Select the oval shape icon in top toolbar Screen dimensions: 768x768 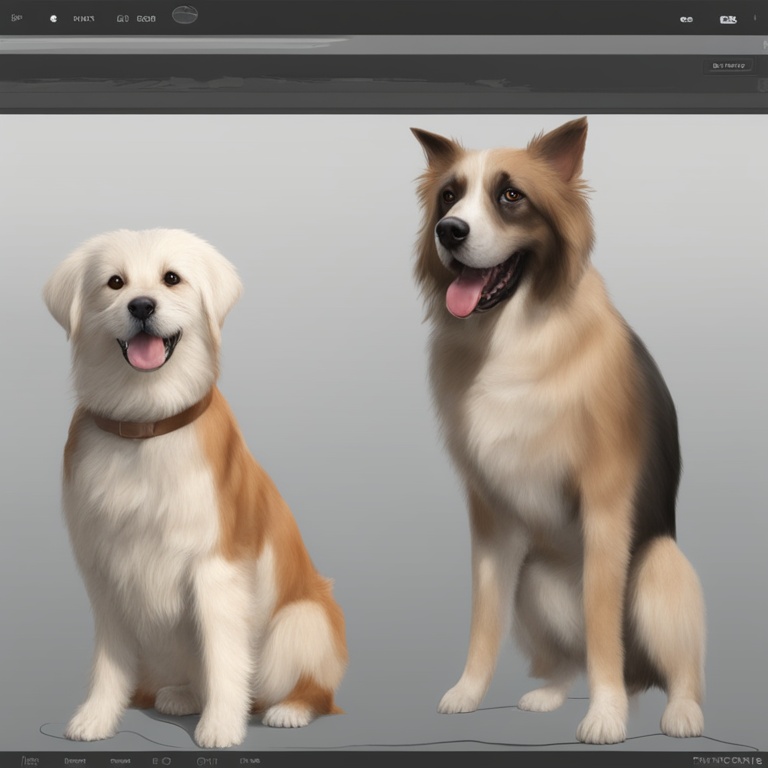[x=185, y=15]
